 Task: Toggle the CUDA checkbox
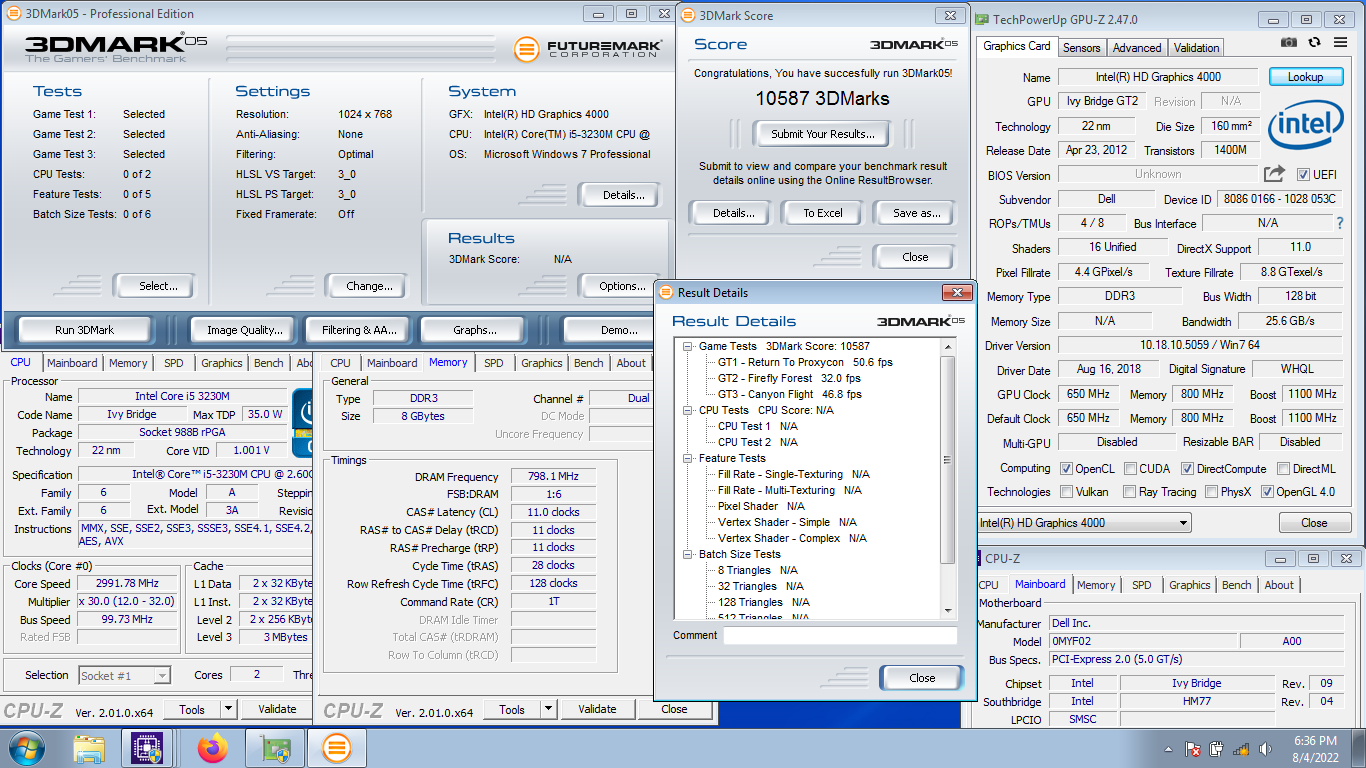[1131, 468]
